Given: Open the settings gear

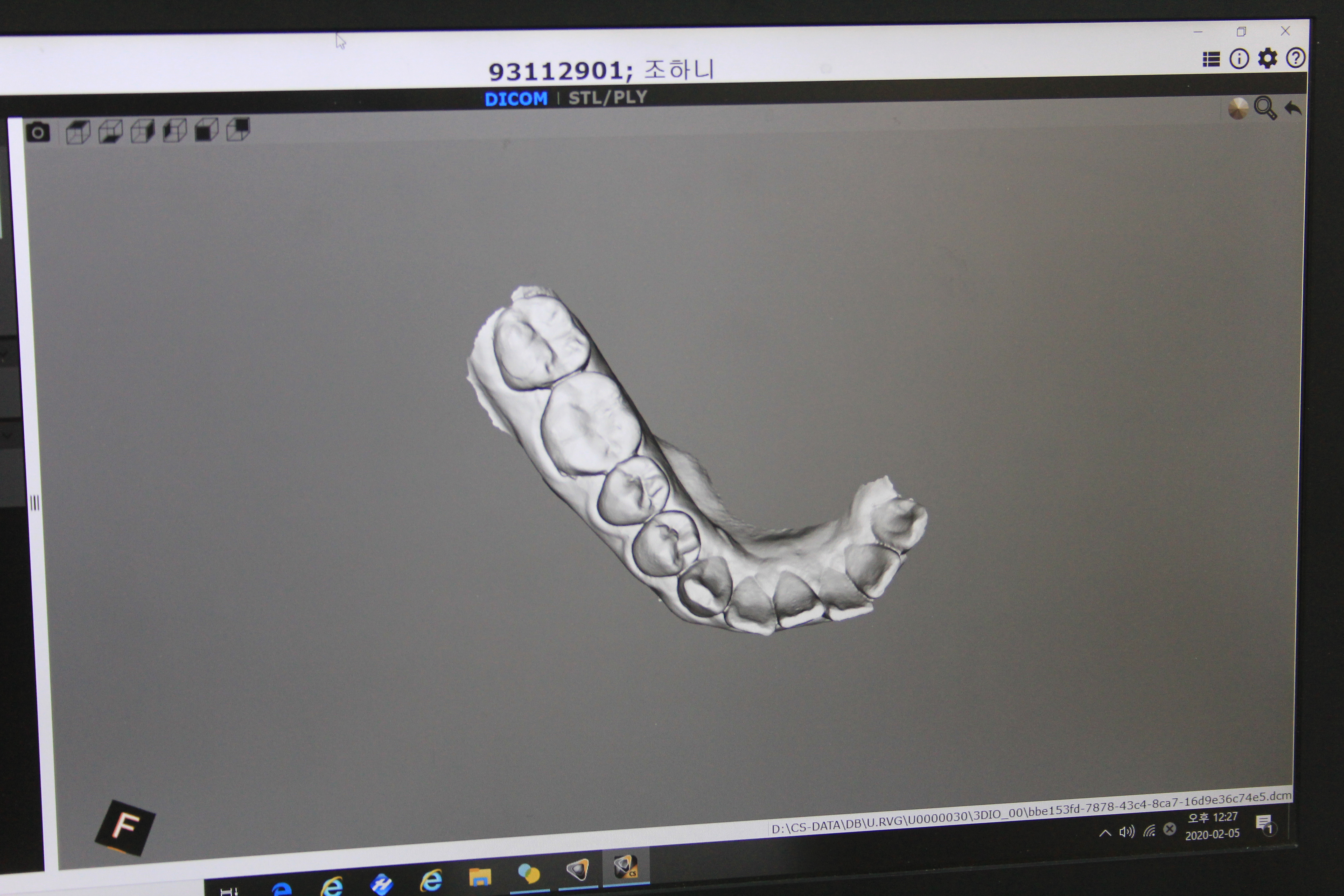Looking at the screenshot, I should point(1268,58).
